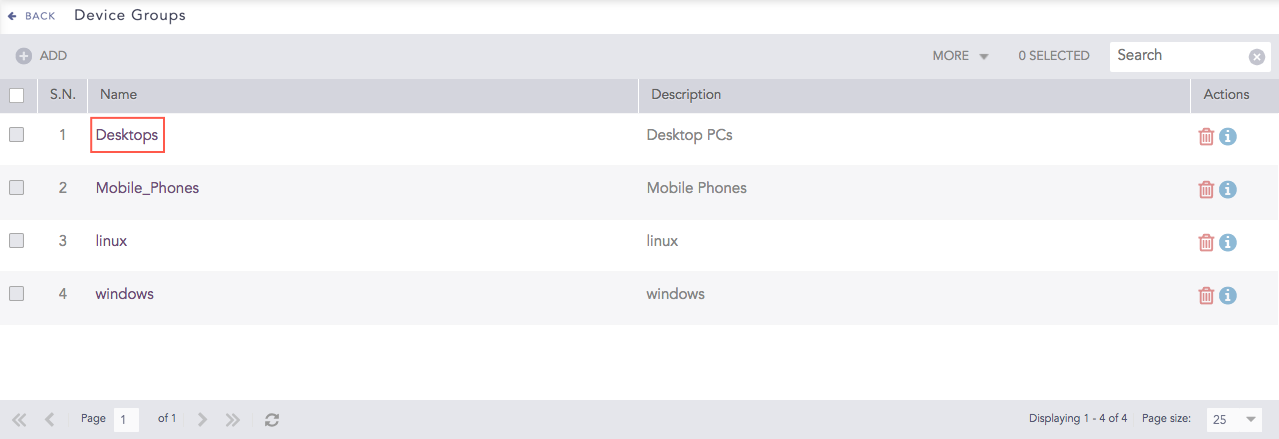Check the Desktops row checkbox

(x=16, y=135)
